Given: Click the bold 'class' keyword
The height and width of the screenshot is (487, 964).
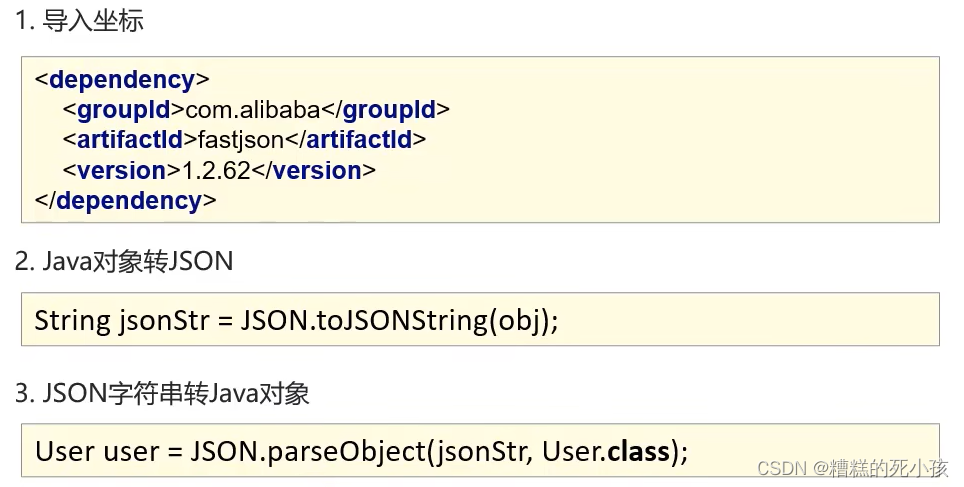Looking at the screenshot, I should point(639,451).
